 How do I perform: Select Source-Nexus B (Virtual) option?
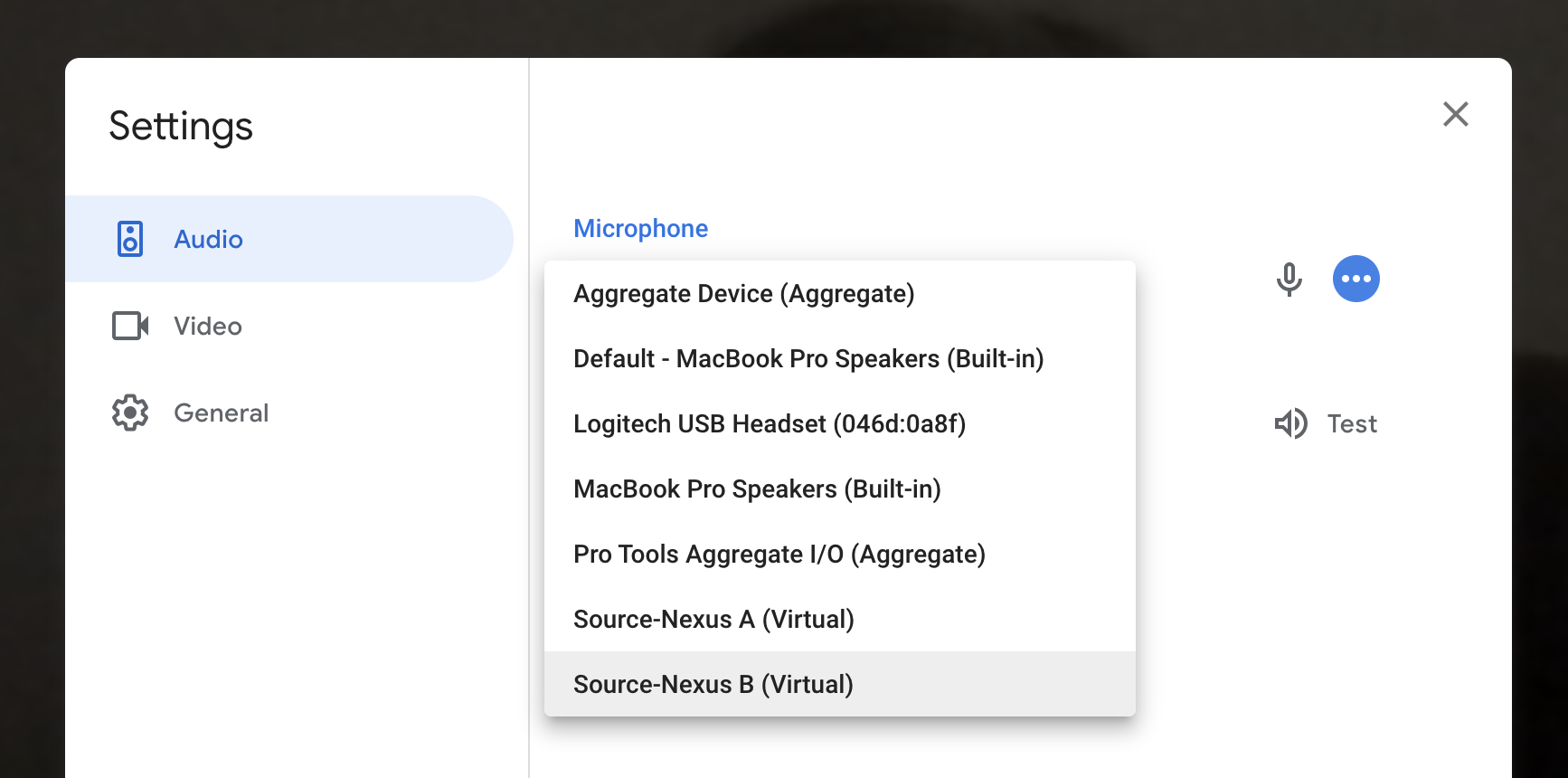point(713,685)
